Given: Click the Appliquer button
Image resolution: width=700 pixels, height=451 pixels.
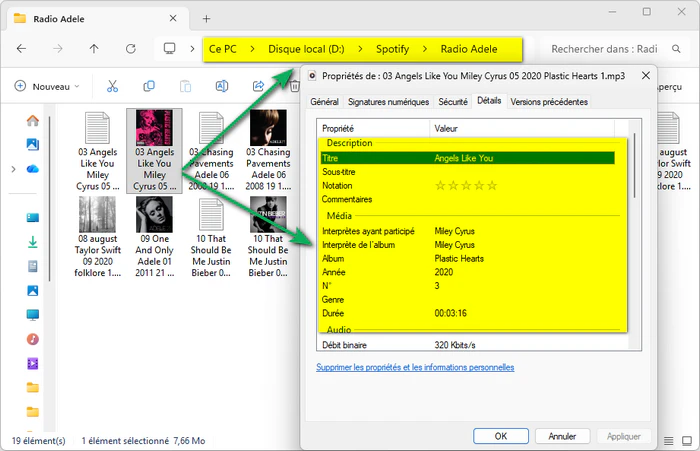Looking at the screenshot, I should click(x=623, y=436).
